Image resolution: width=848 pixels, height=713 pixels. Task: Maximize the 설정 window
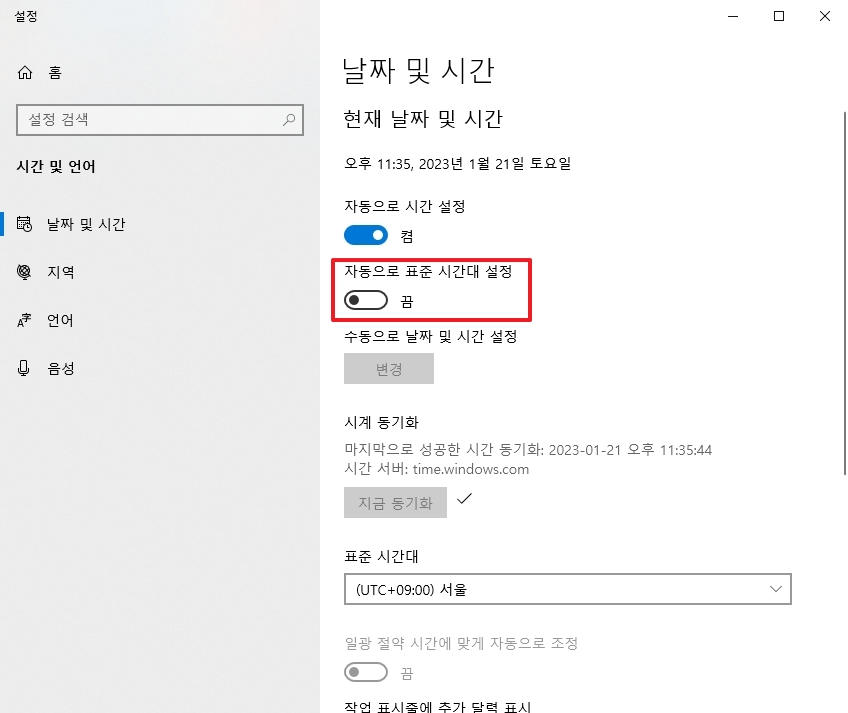pyautogui.click(x=779, y=16)
